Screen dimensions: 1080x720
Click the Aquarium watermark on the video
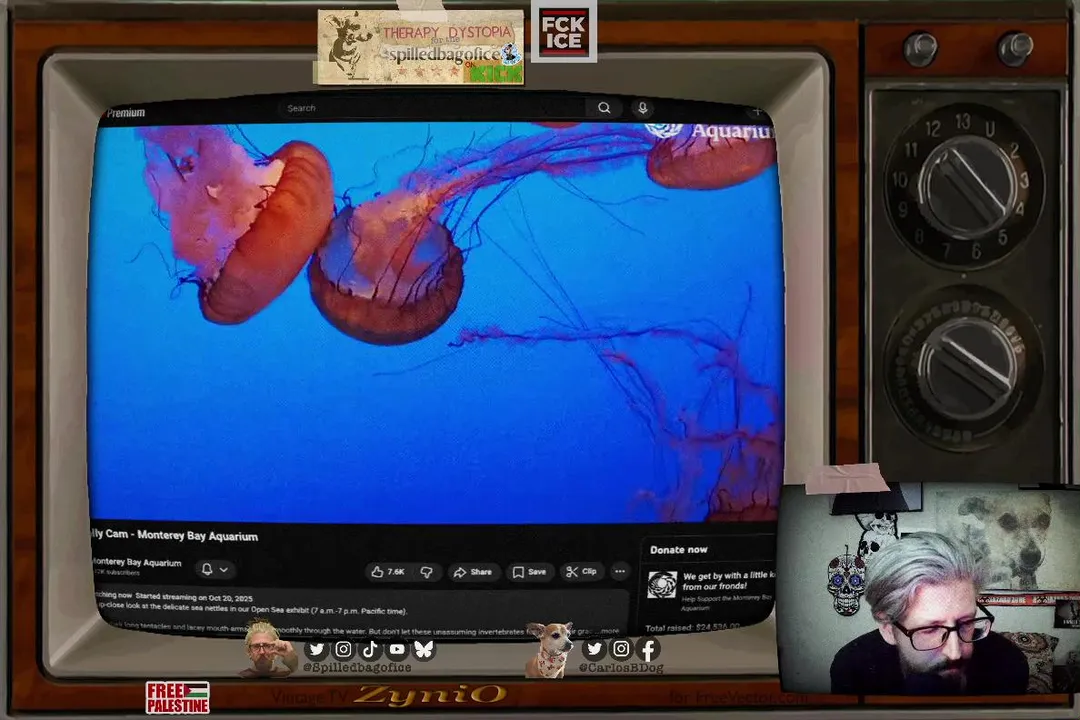tap(711, 131)
